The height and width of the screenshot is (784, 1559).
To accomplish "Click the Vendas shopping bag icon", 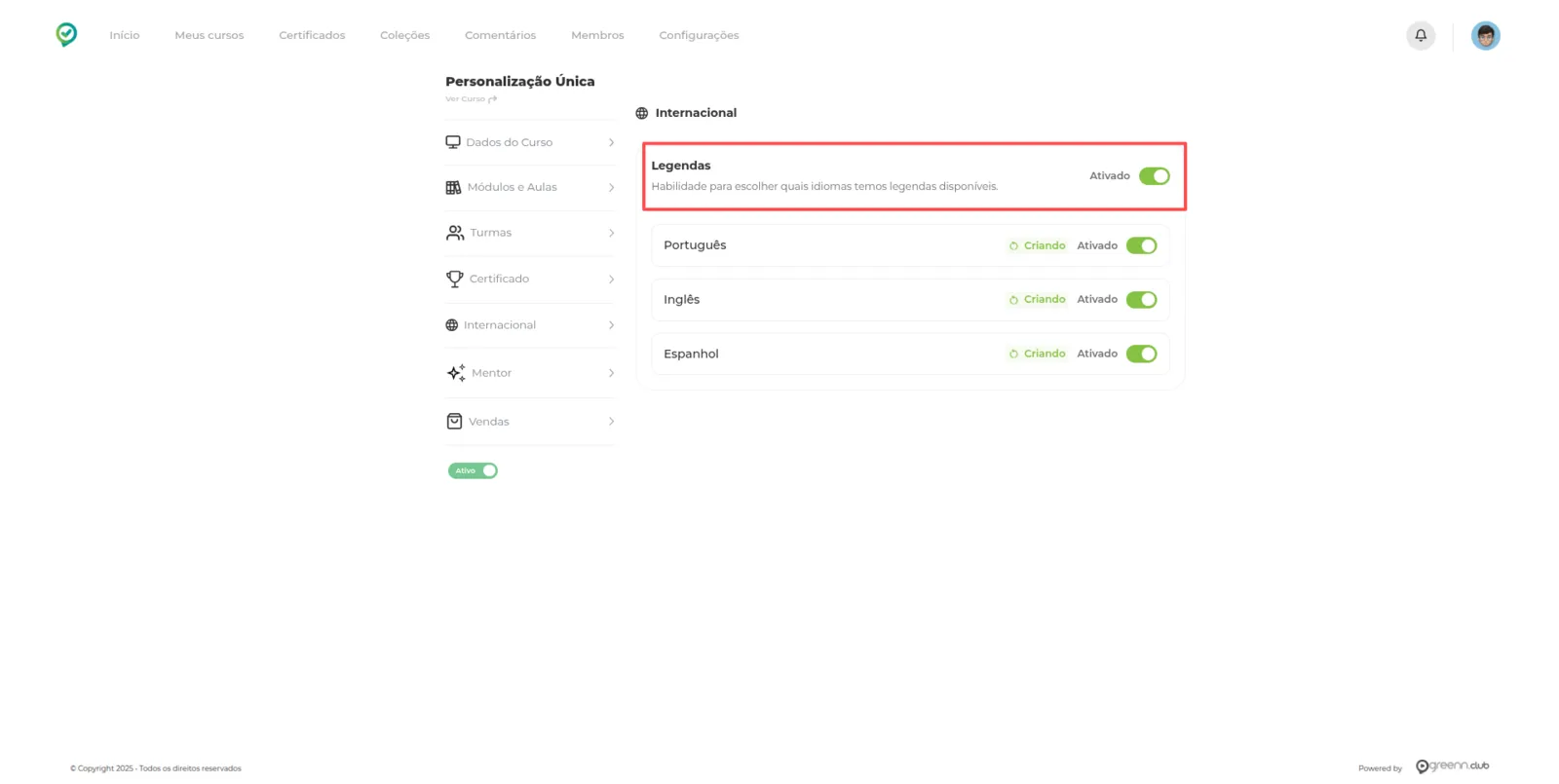I will 454,422.
